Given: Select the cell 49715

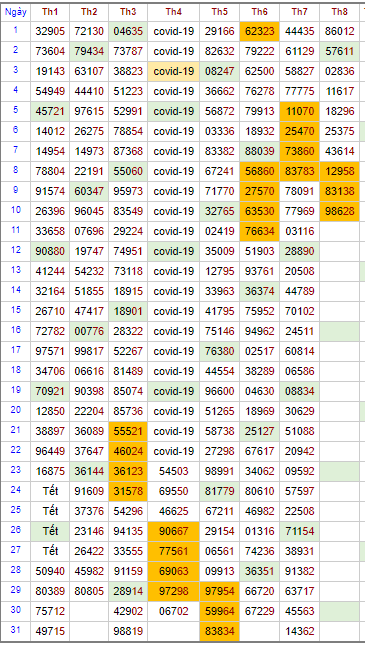Looking at the screenshot, I should (50, 630).
